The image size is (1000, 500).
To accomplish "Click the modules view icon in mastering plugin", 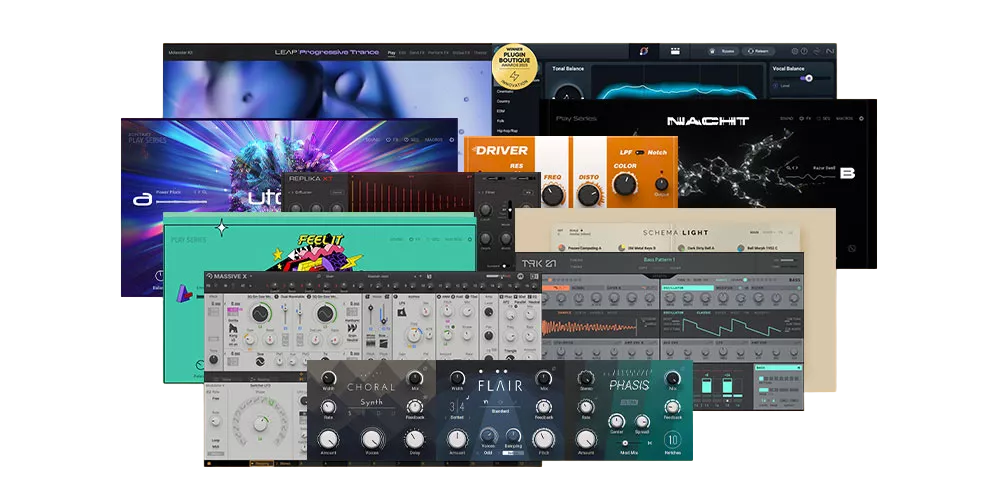I will pos(675,51).
